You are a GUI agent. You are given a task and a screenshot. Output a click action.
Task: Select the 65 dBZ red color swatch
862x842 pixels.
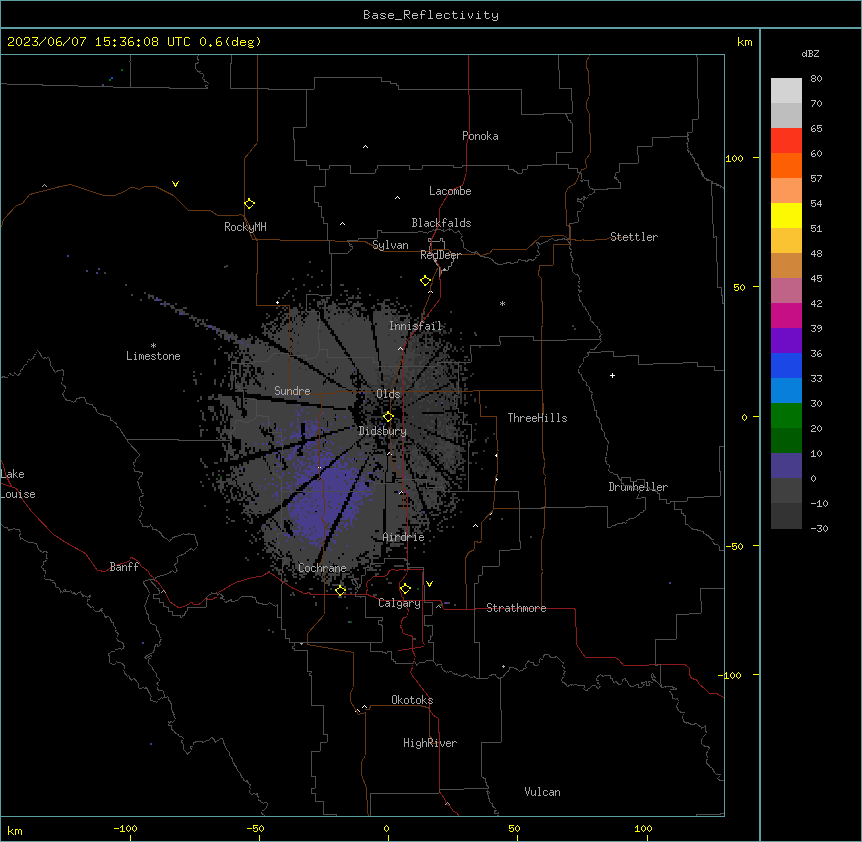786,141
